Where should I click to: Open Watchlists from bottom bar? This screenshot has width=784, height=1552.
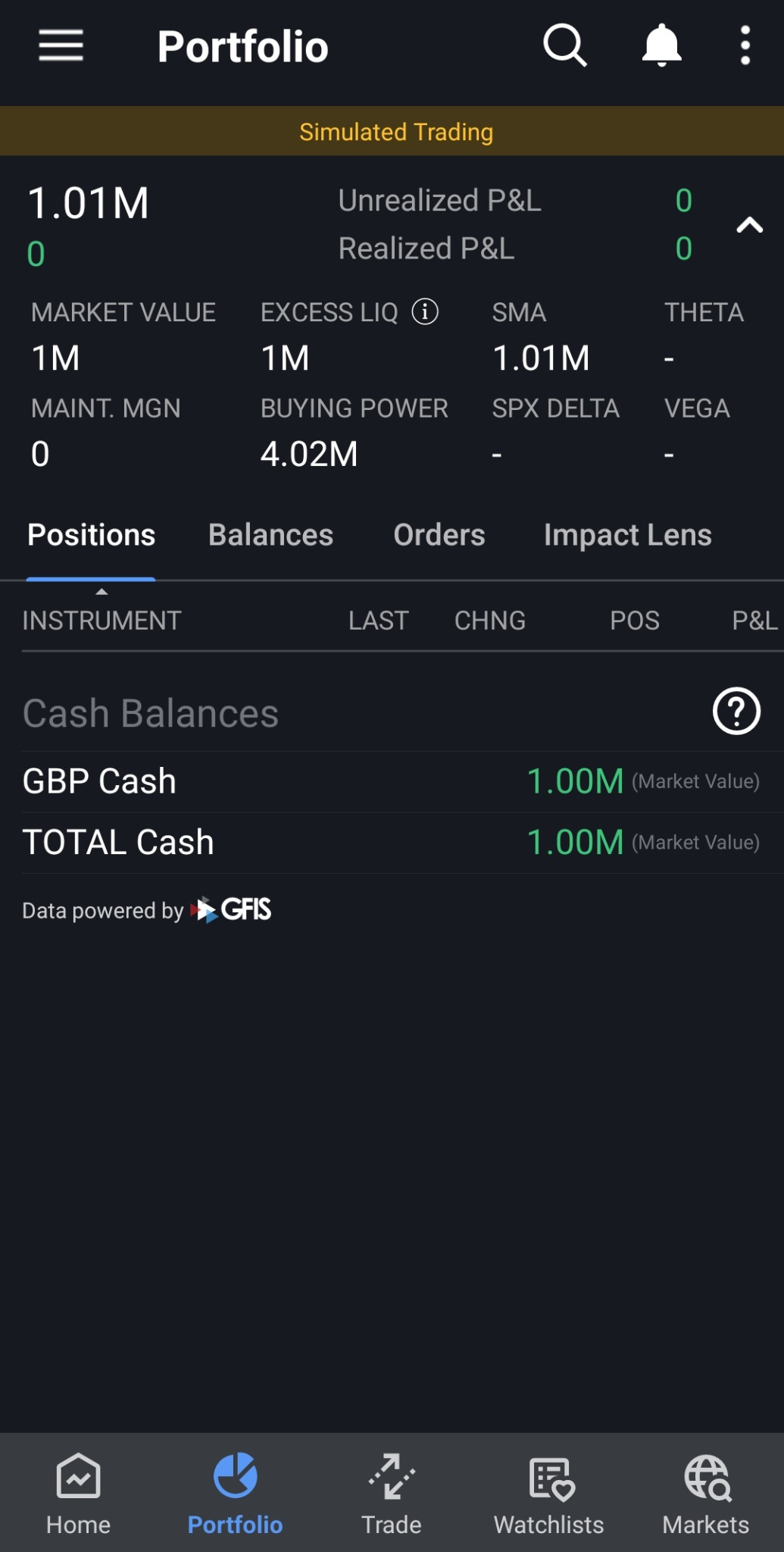(549, 1493)
